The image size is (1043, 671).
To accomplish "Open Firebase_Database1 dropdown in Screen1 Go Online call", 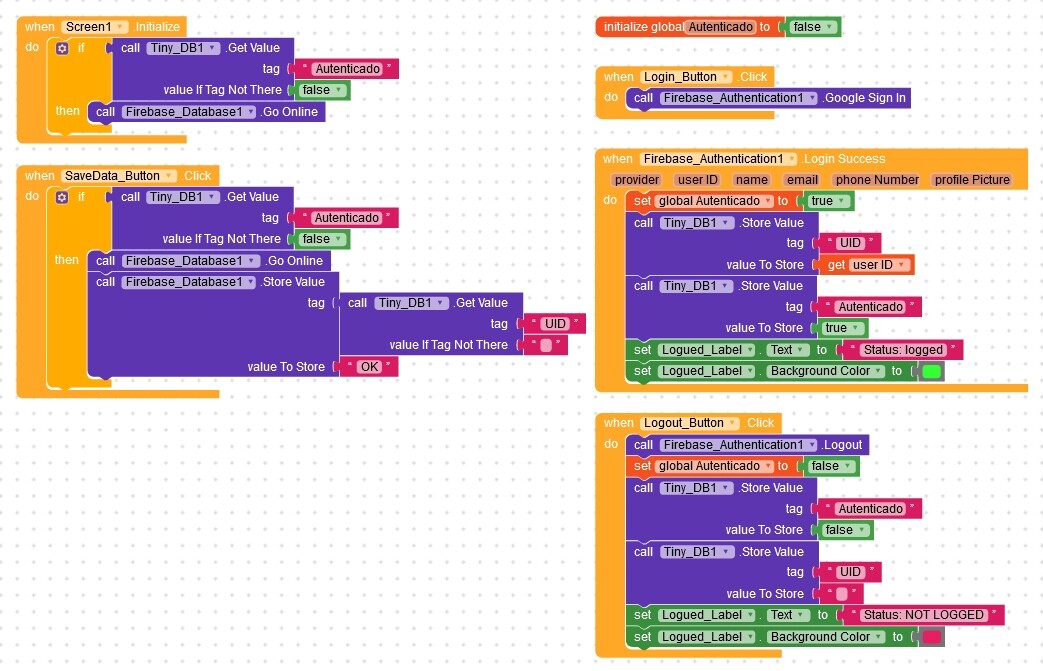I will click(190, 112).
